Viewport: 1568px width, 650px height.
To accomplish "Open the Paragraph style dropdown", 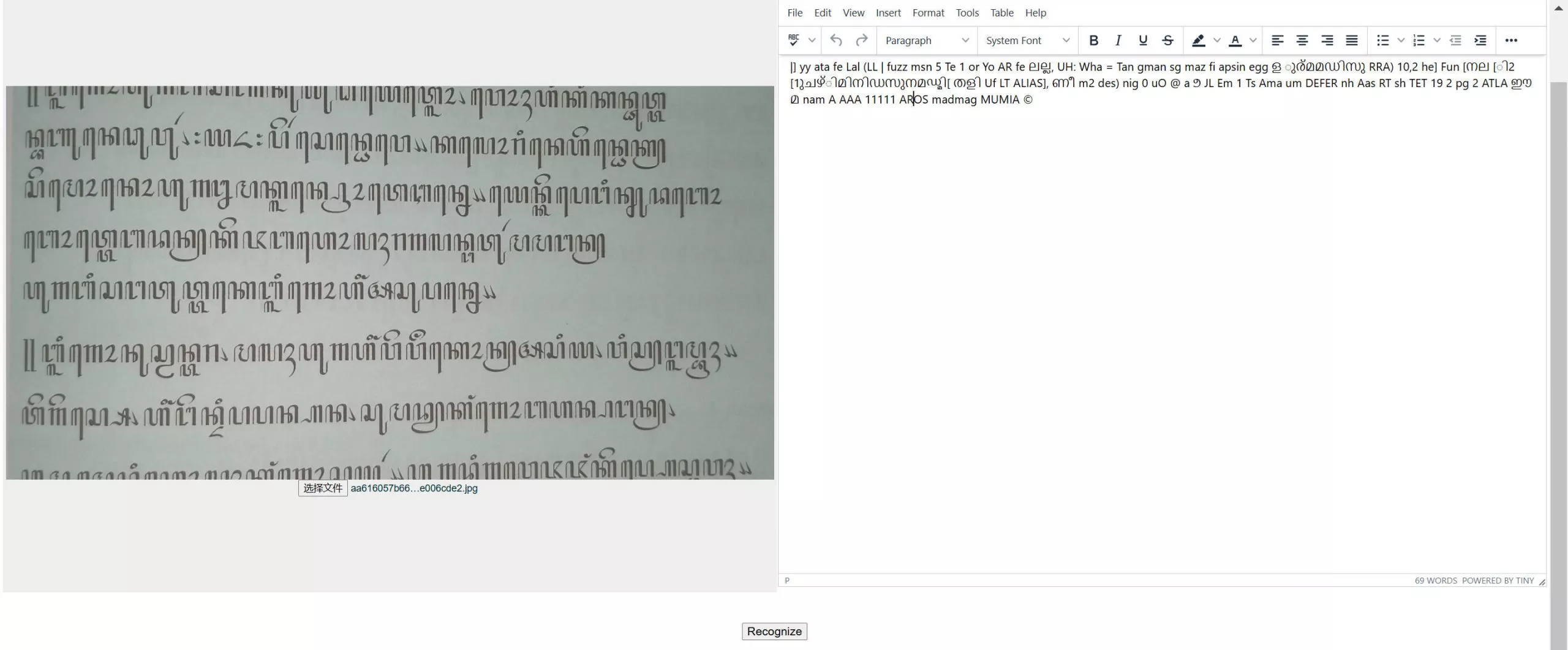I will 926,40.
